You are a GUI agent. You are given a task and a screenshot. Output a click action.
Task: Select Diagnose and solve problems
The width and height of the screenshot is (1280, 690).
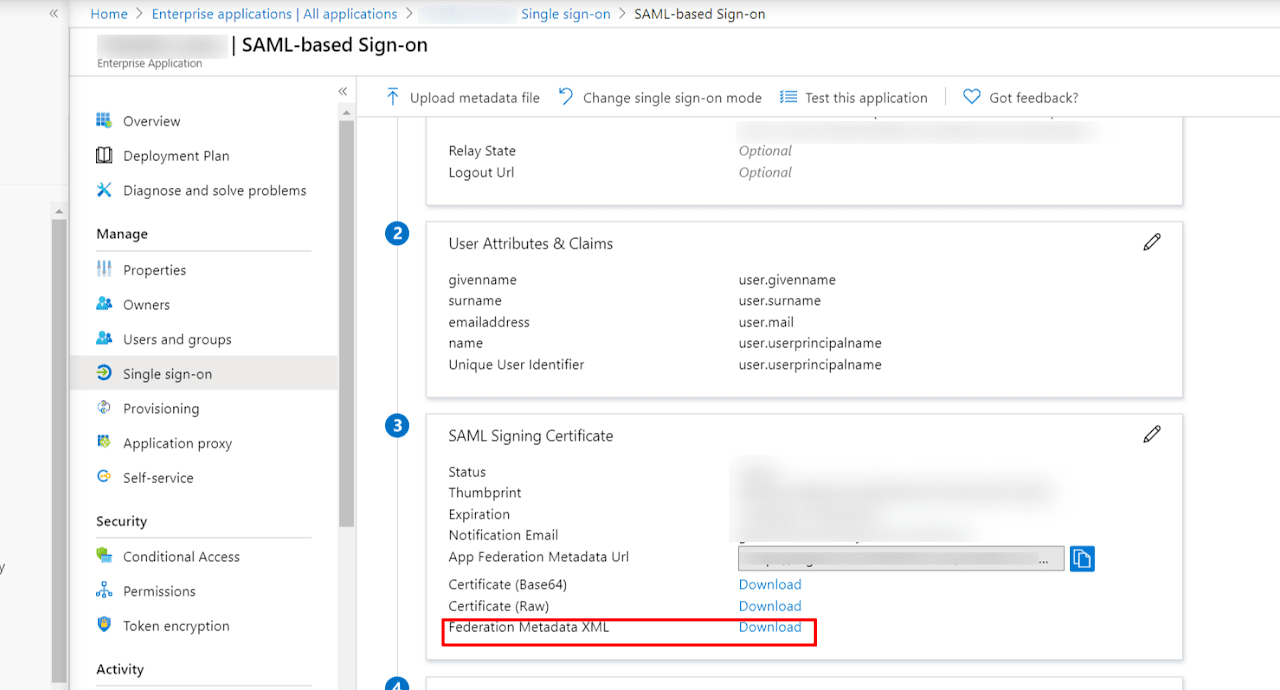[215, 190]
